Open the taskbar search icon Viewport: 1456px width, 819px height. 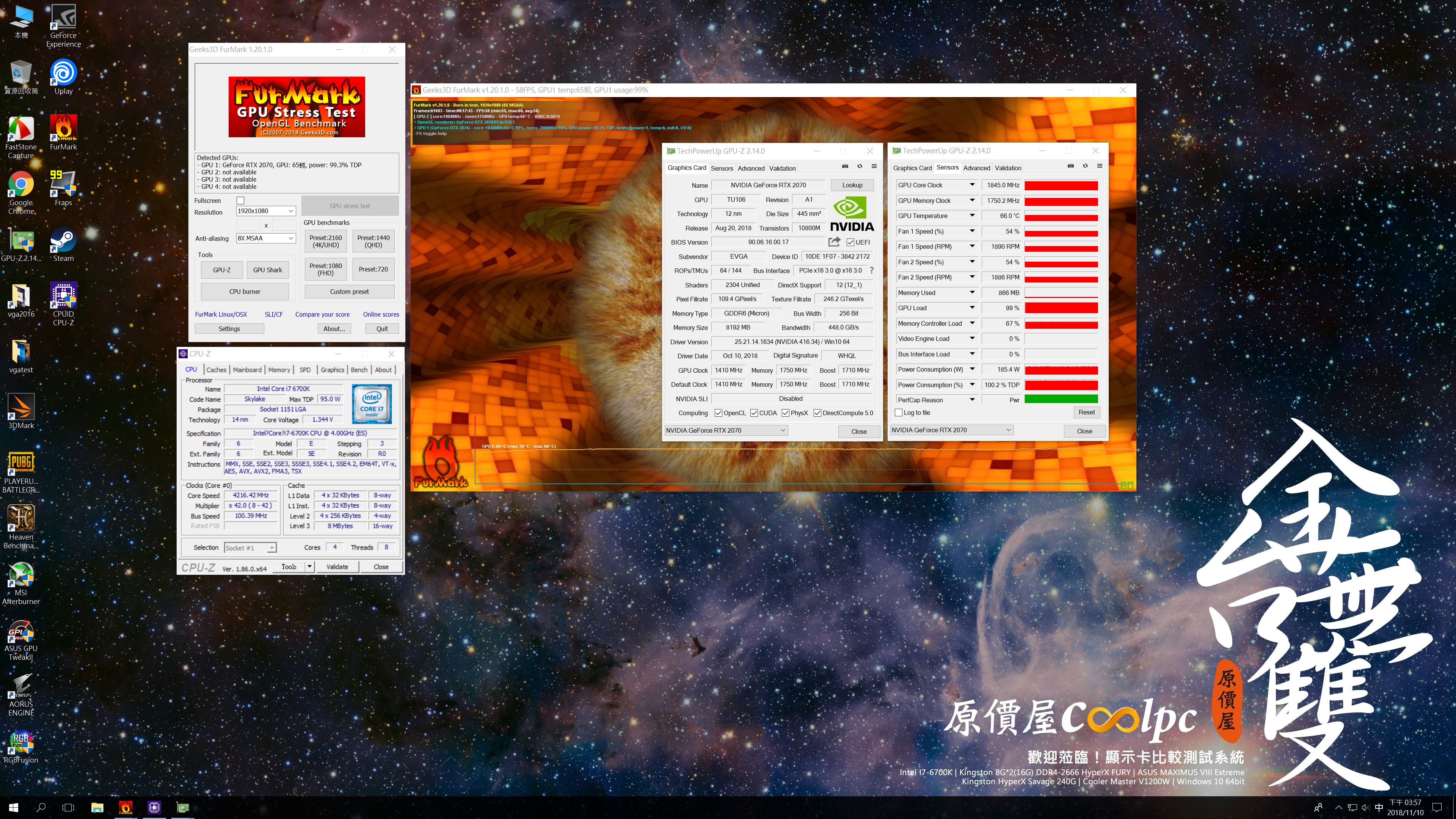(x=41, y=807)
